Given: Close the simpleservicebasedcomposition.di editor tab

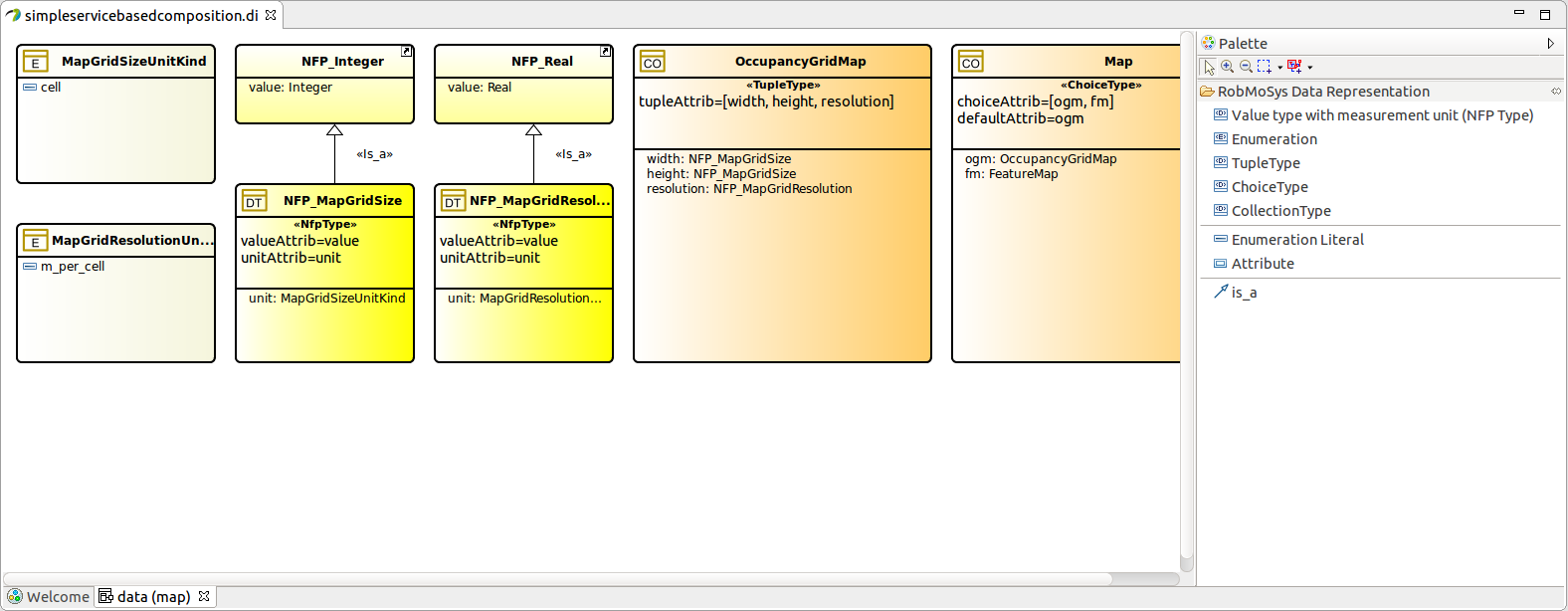Looking at the screenshot, I should pos(271,15).
